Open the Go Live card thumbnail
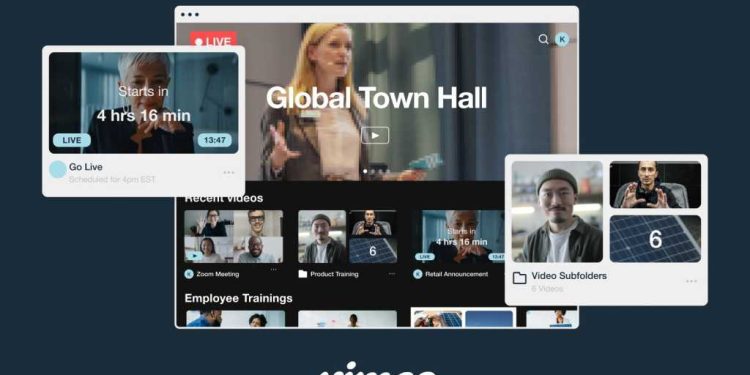750x375 pixels. [143, 103]
